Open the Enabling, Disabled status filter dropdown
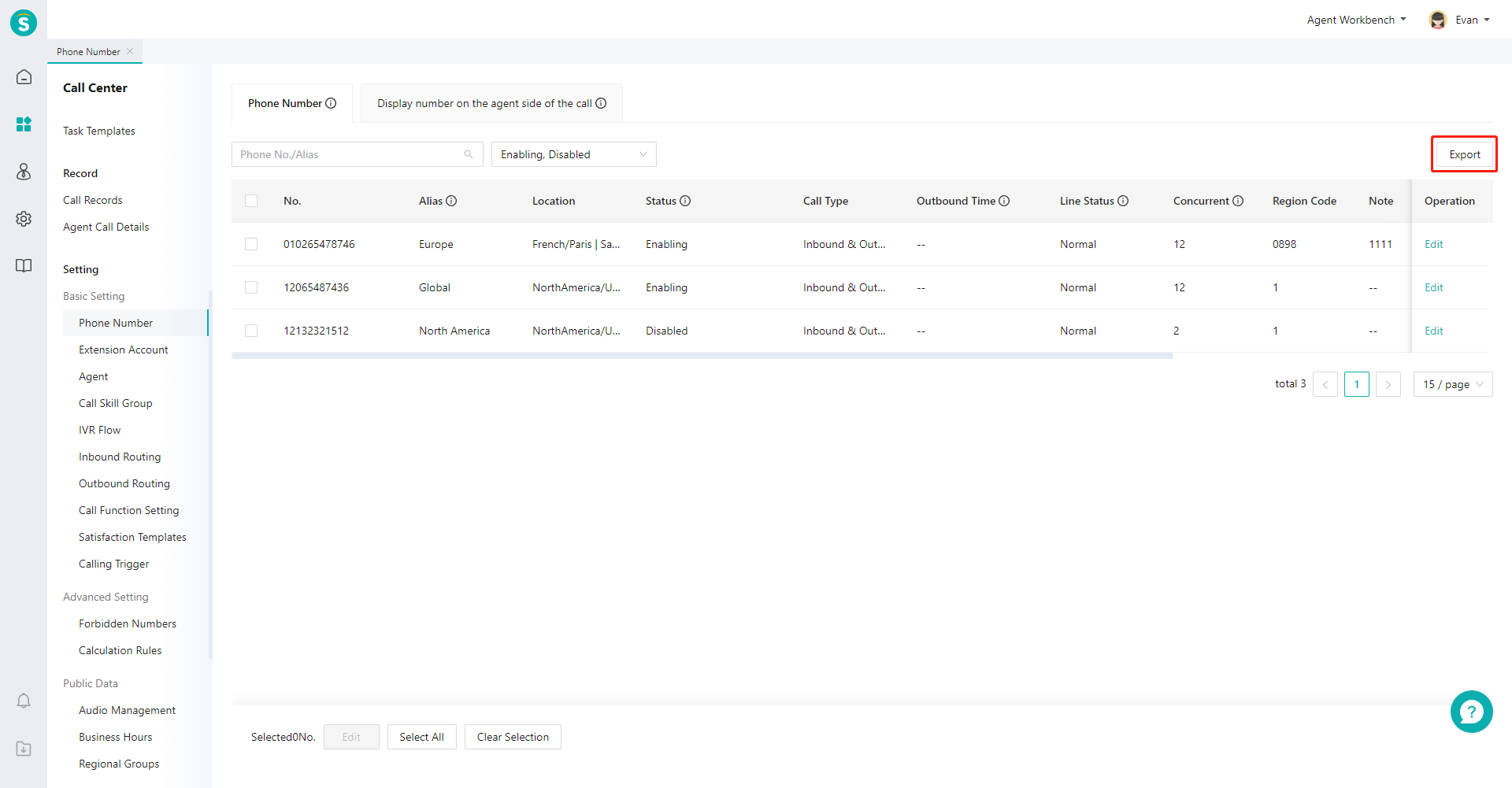1512x788 pixels. click(x=574, y=154)
